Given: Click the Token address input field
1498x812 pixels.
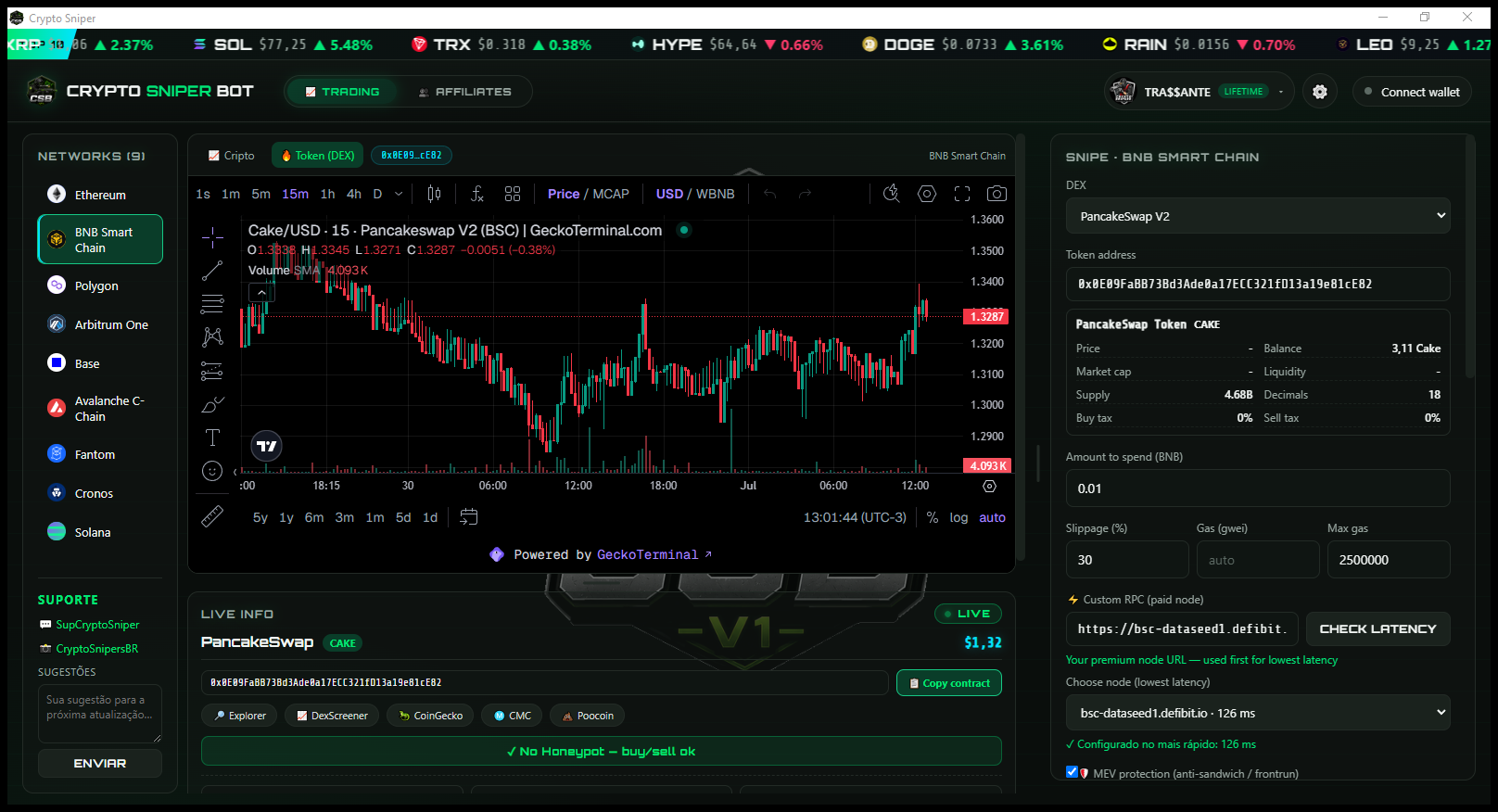Looking at the screenshot, I should click(1258, 284).
